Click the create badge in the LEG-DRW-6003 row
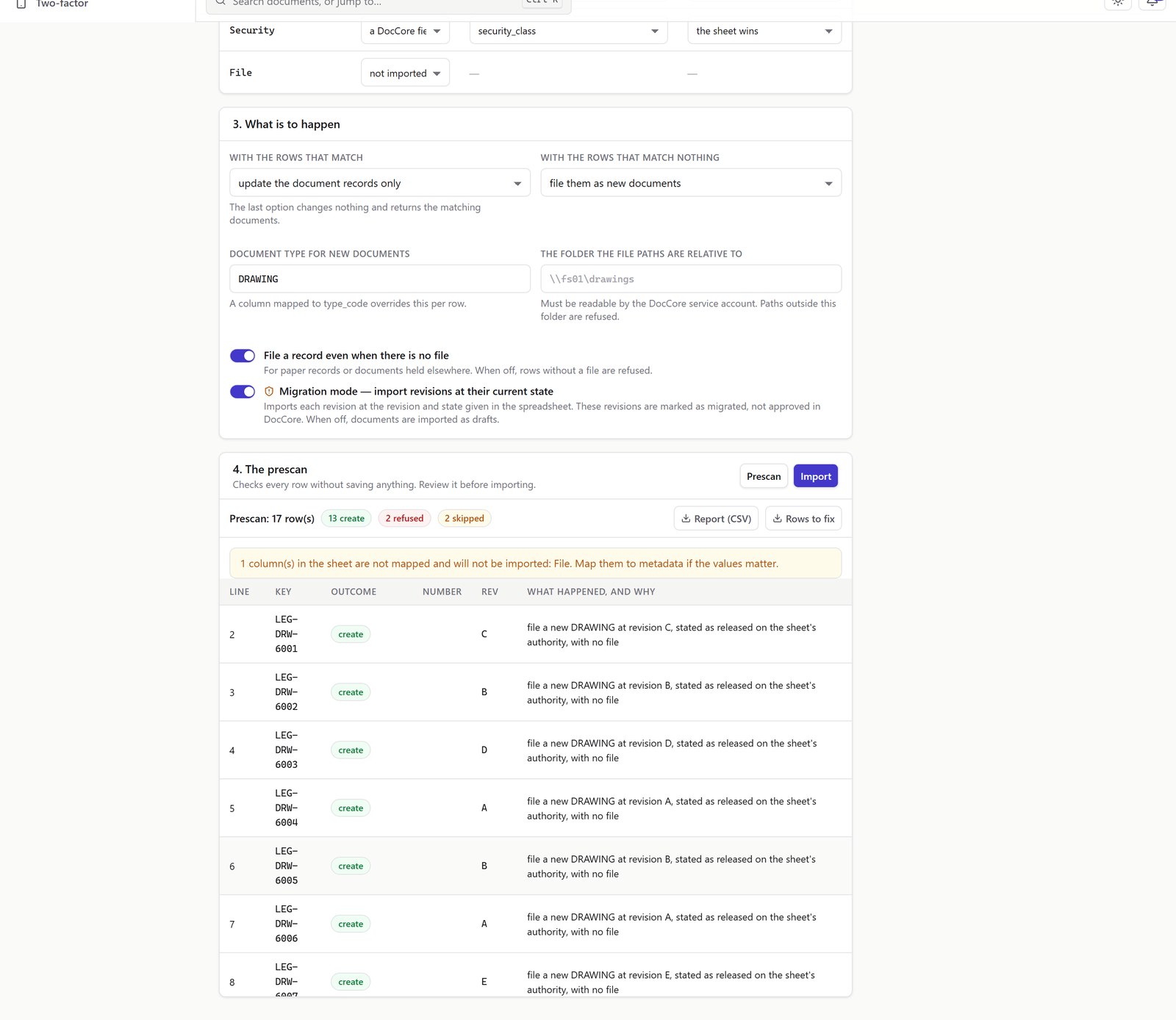Viewport: 1176px width, 1020px height. pyautogui.click(x=351, y=750)
